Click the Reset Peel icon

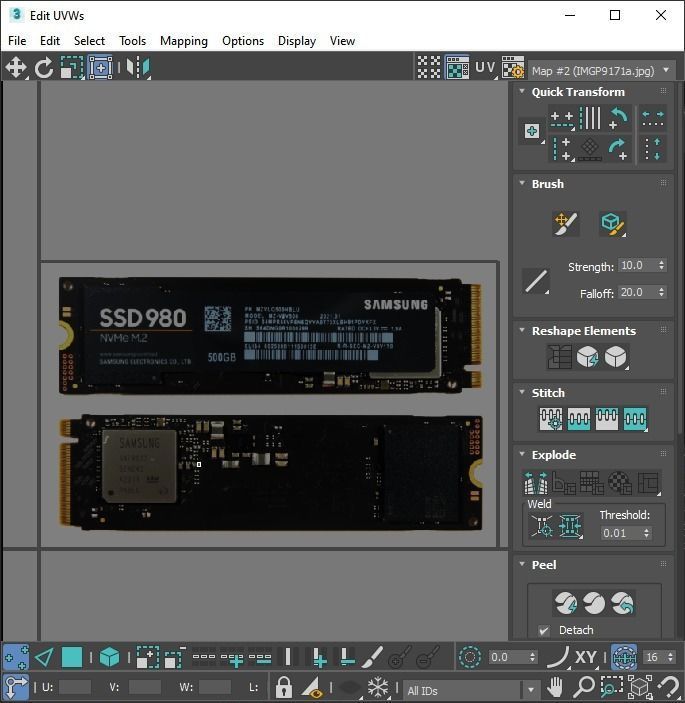[622, 603]
